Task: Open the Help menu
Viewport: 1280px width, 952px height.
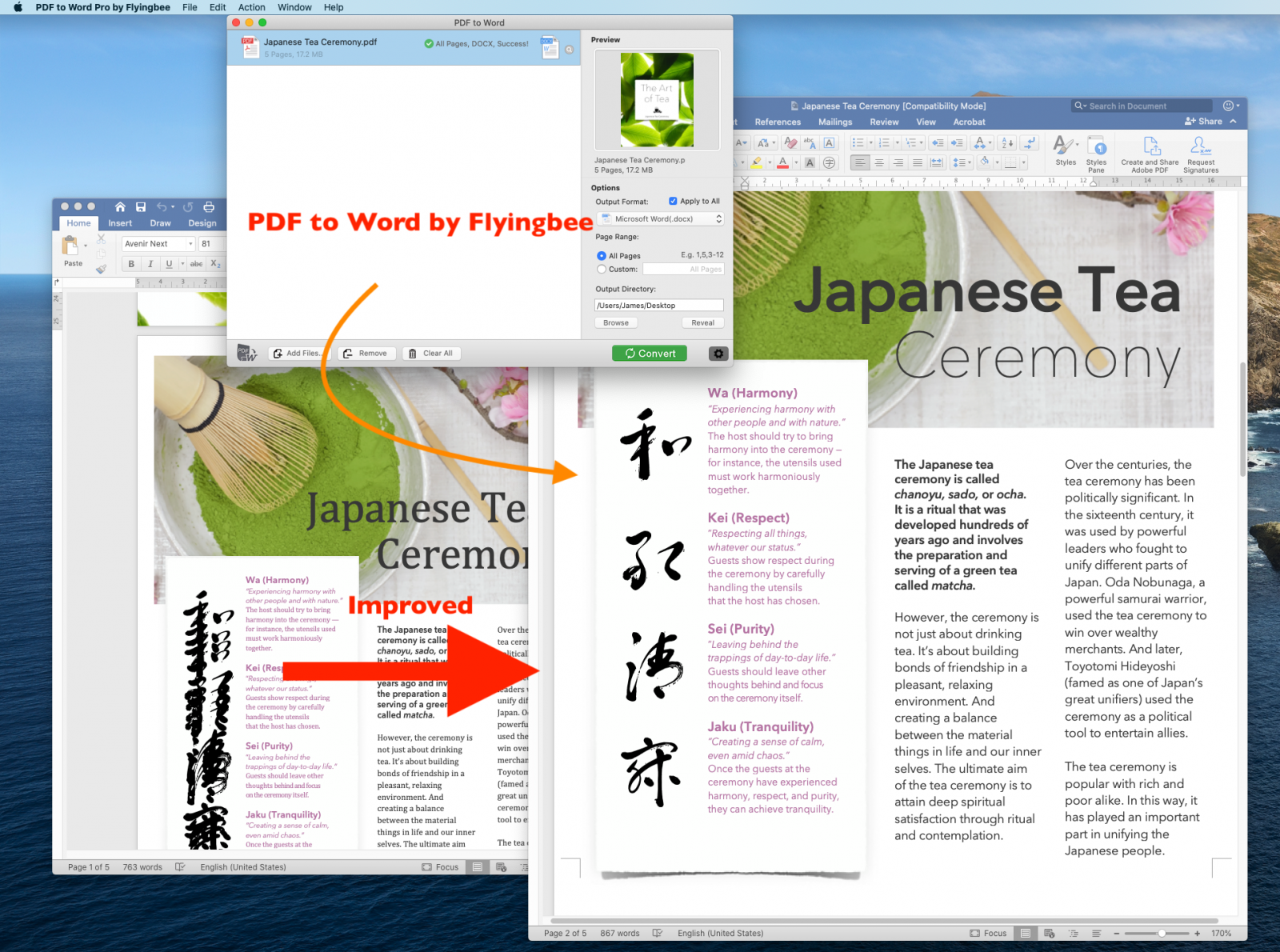Action: click(x=334, y=7)
